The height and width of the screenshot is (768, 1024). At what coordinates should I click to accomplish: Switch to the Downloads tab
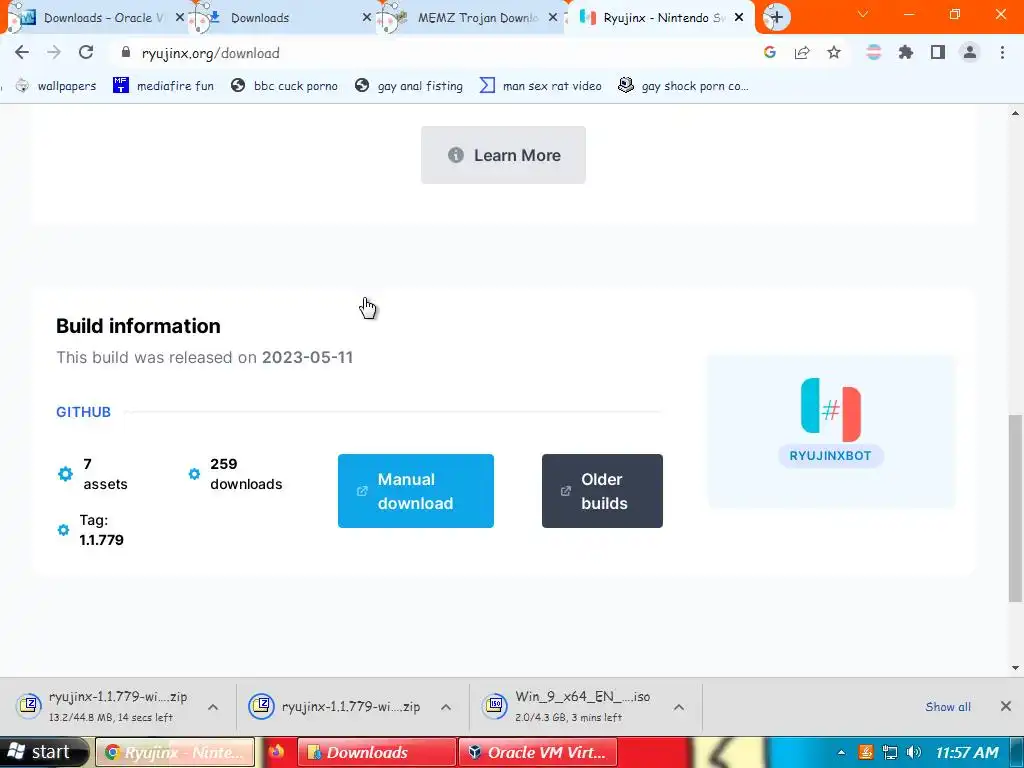pyautogui.click(x=281, y=18)
